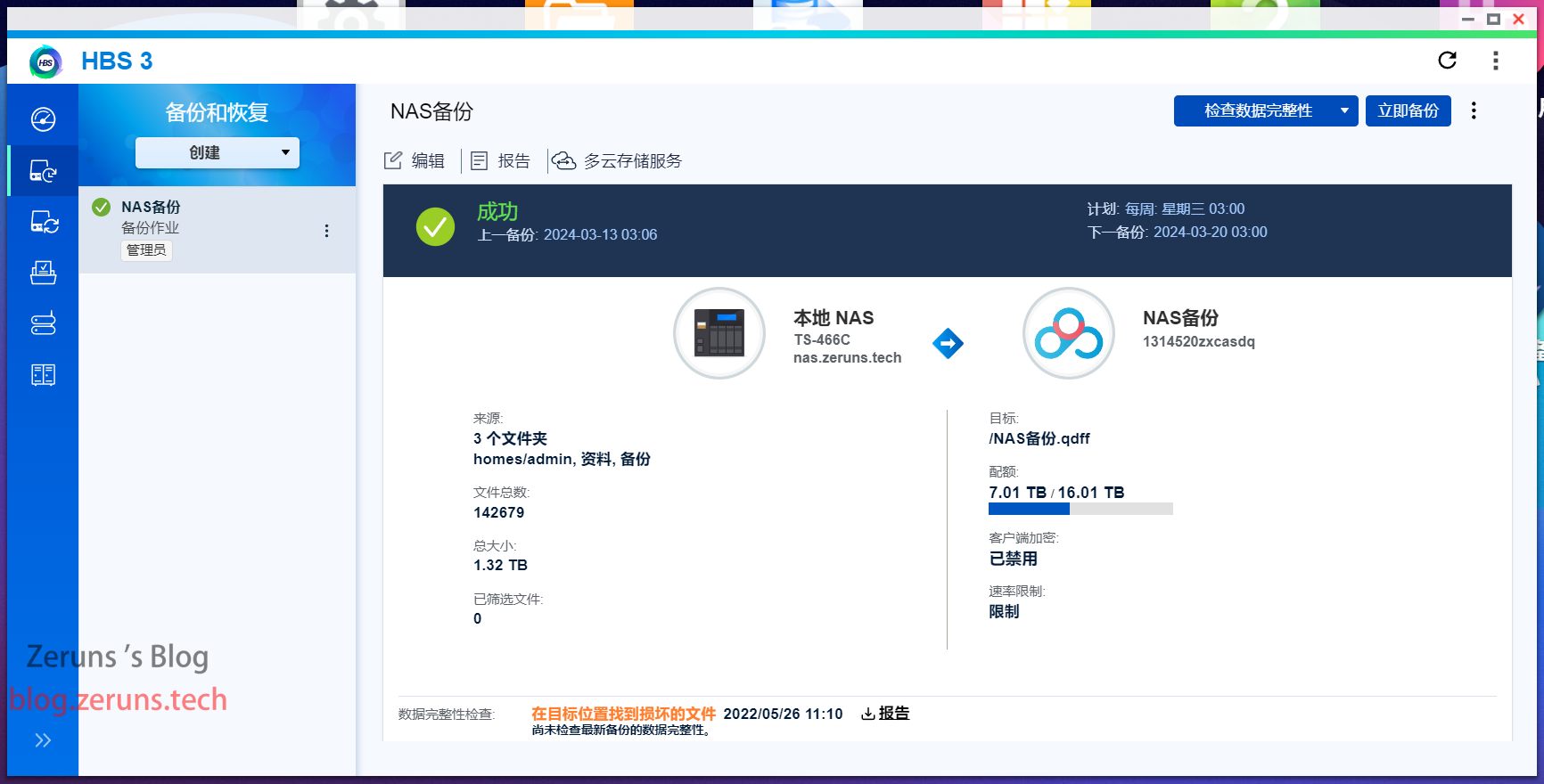Open NAS备份 job item more options
1544x784 pixels.
[327, 231]
